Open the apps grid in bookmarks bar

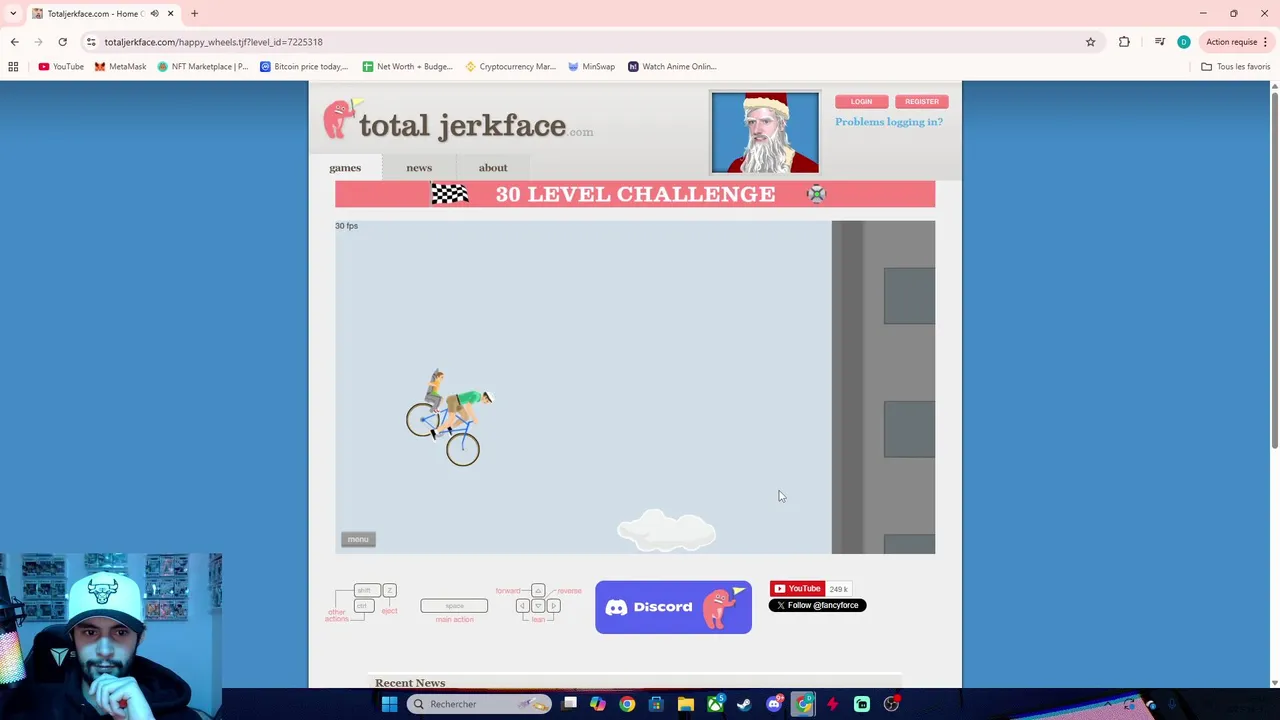pos(13,66)
